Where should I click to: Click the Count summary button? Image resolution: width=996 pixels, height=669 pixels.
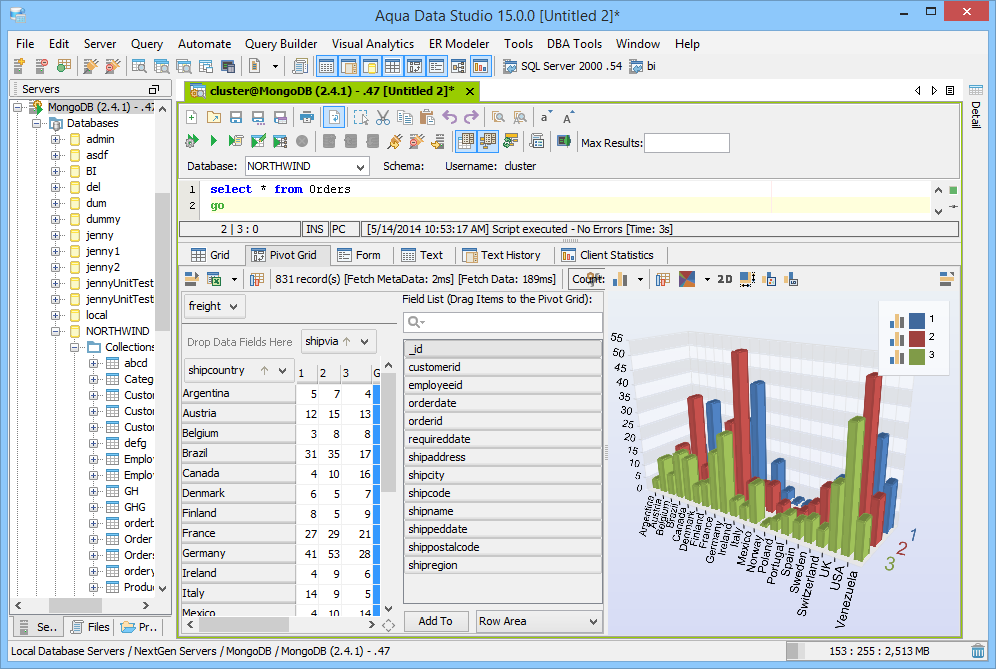tap(587, 280)
